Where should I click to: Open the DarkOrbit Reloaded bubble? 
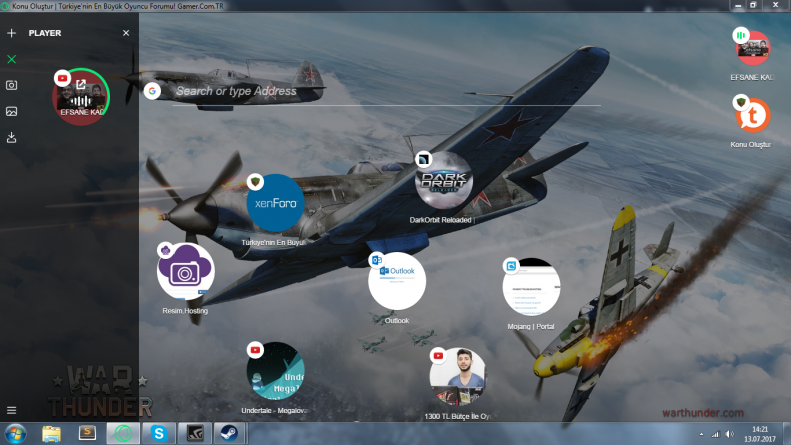(x=444, y=180)
